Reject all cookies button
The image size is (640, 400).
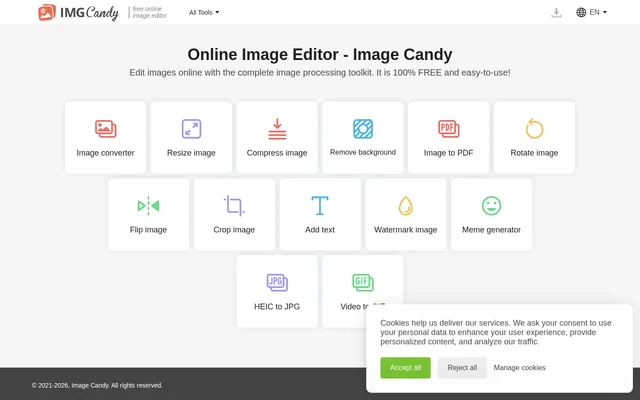click(x=462, y=368)
